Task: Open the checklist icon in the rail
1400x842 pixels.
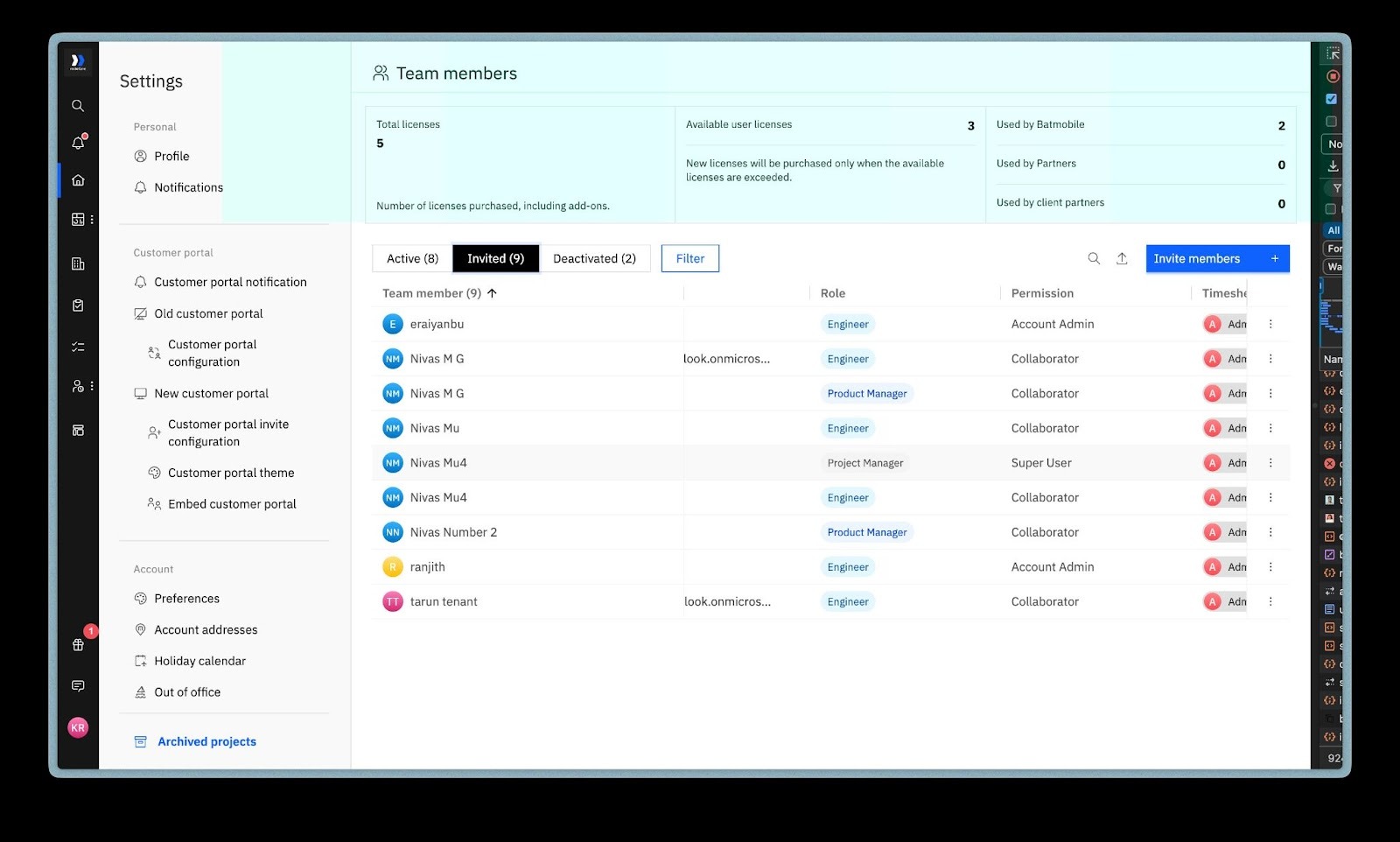Action: [x=78, y=347]
